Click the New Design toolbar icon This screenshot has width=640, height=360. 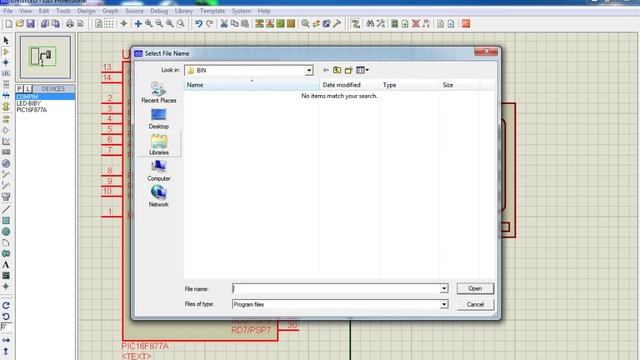(x=9, y=24)
